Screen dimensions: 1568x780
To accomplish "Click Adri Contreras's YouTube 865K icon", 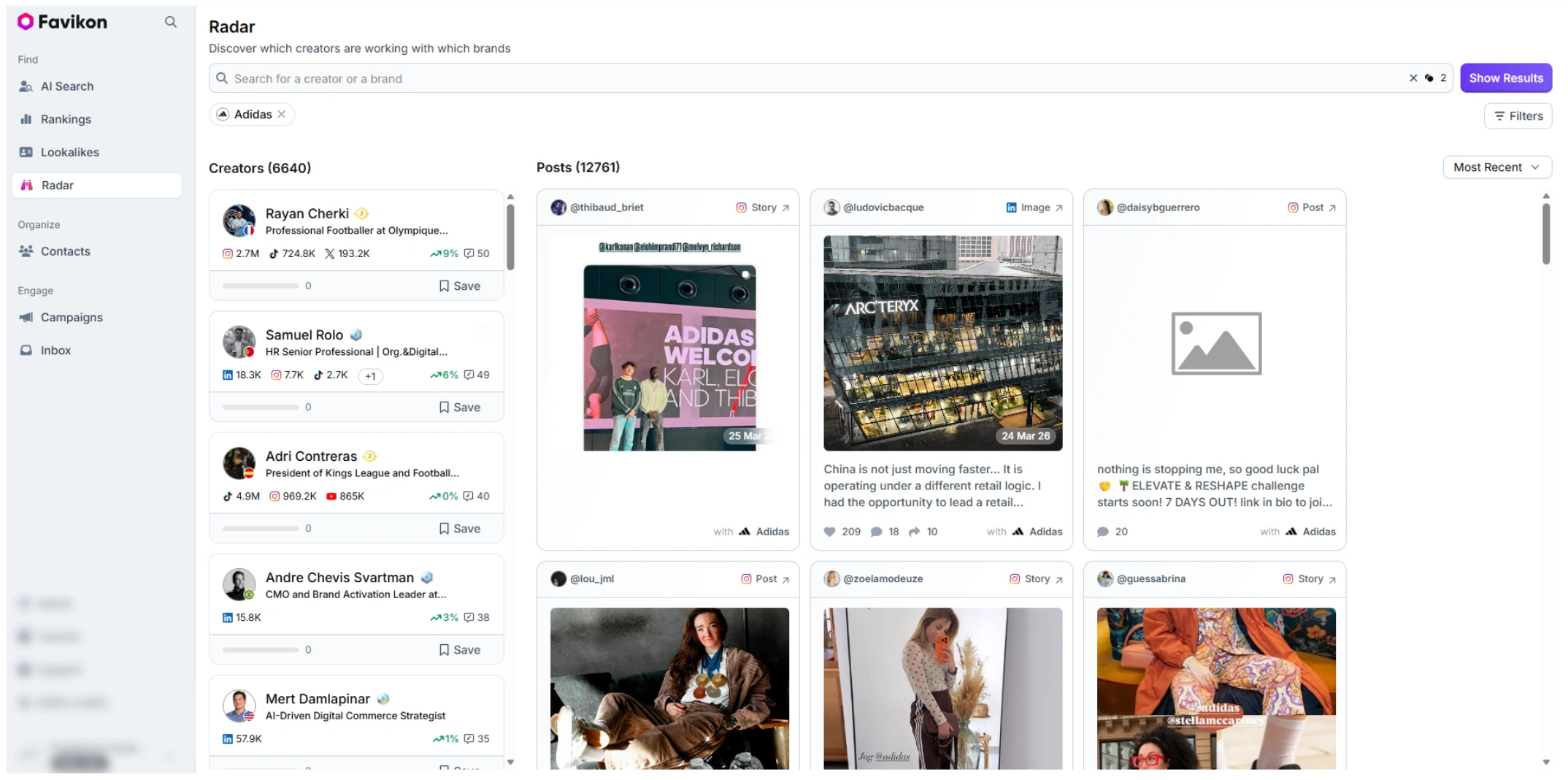I will pyautogui.click(x=331, y=496).
